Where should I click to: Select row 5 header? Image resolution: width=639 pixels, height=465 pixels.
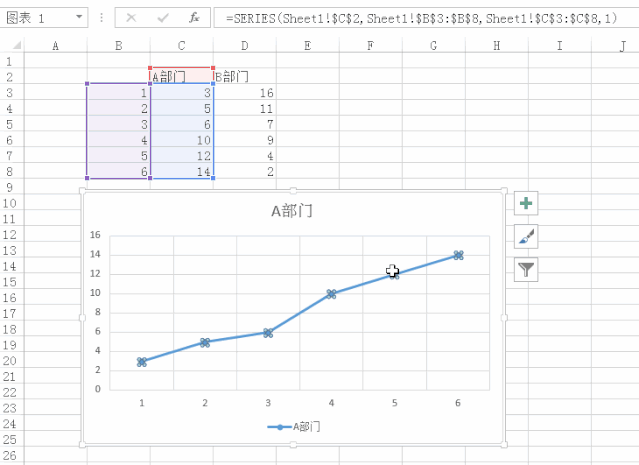click(9, 124)
